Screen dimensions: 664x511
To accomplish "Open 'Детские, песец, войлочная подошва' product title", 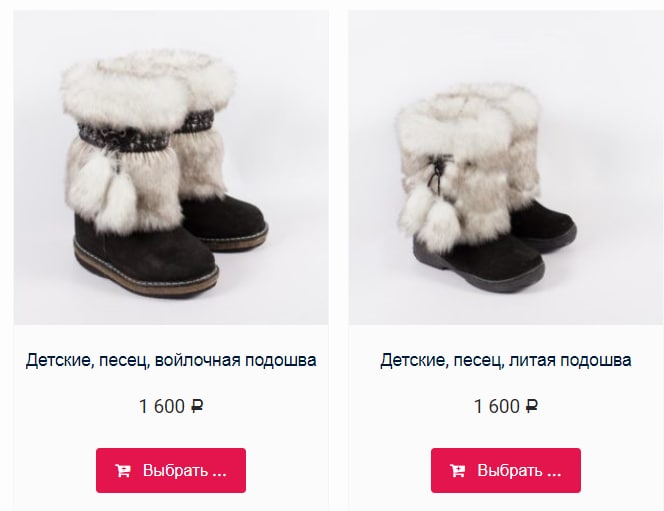I will click(x=171, y=360).
